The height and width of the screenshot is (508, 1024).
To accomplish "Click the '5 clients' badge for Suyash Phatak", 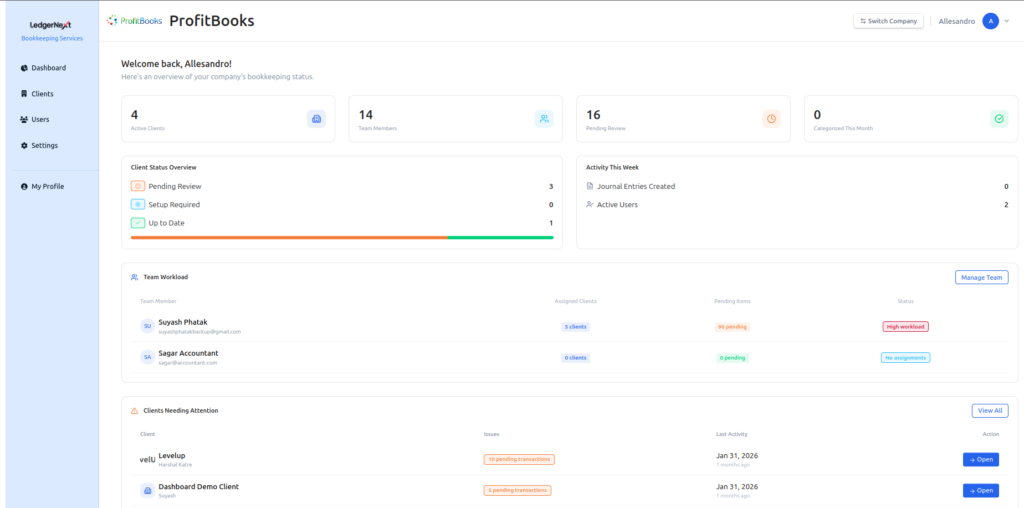I will [x=575, y=326].
